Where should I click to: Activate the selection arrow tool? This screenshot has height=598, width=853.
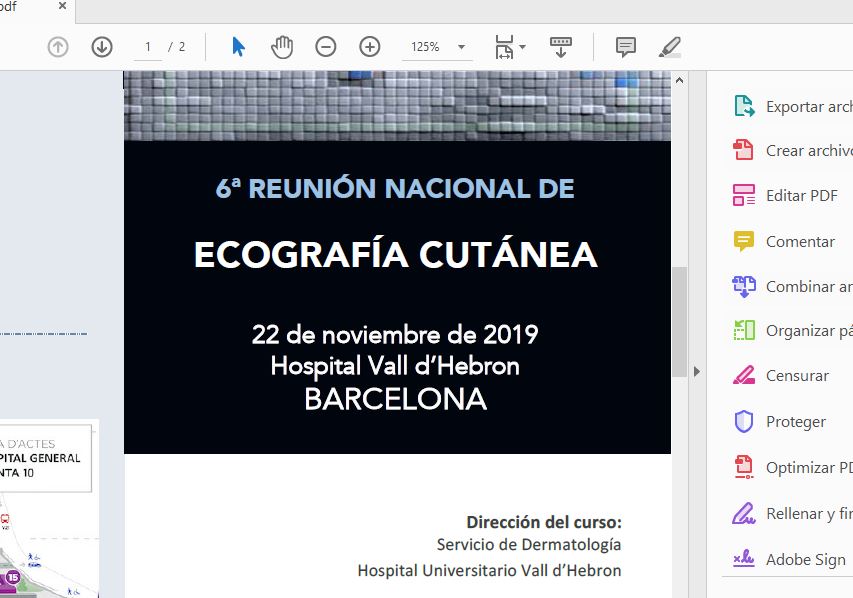pos(238,47)
